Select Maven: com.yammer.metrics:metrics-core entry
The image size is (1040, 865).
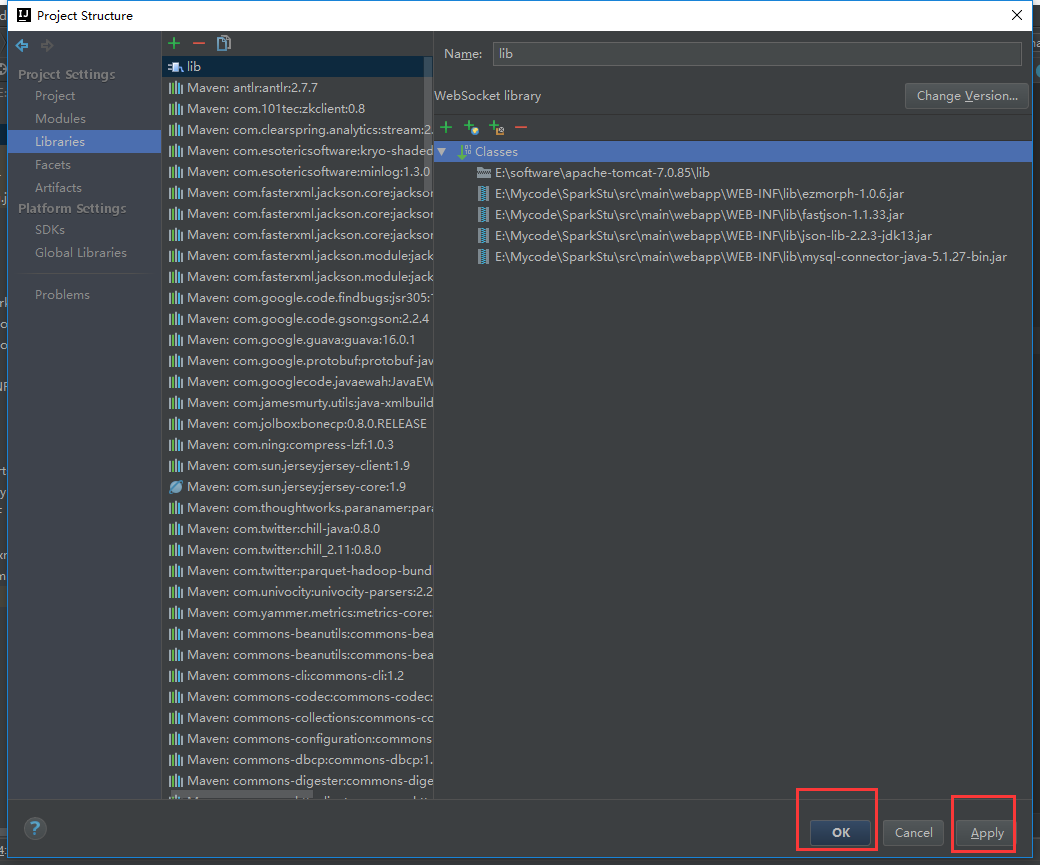point(297,613)
